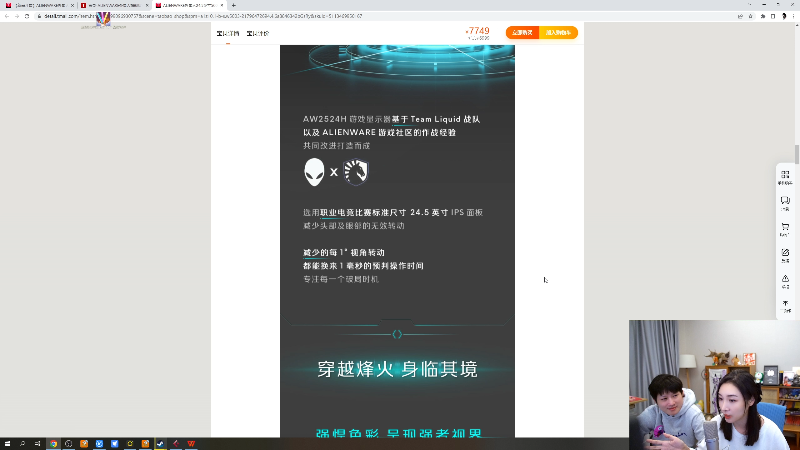Viewport: 800px width, 450px height.
Task: Click the red W WPS taskbar icon
Action: pyautogui.click(x=191, y=444)
